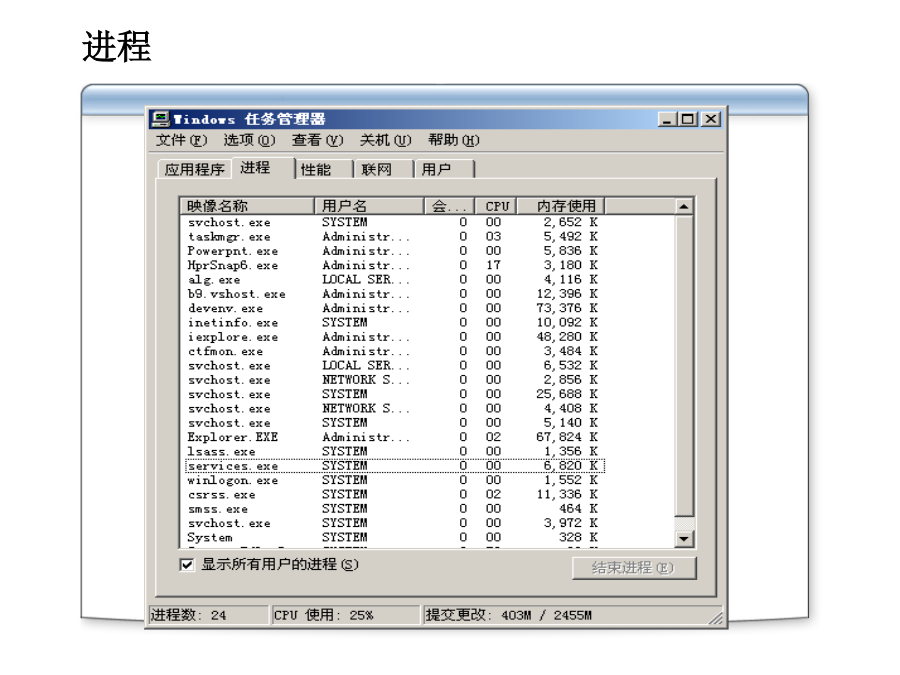The width and height of the screenshot is (900, 675).
Task: Click the Task Manager title bar icon
Action: [x=160, y=119]
